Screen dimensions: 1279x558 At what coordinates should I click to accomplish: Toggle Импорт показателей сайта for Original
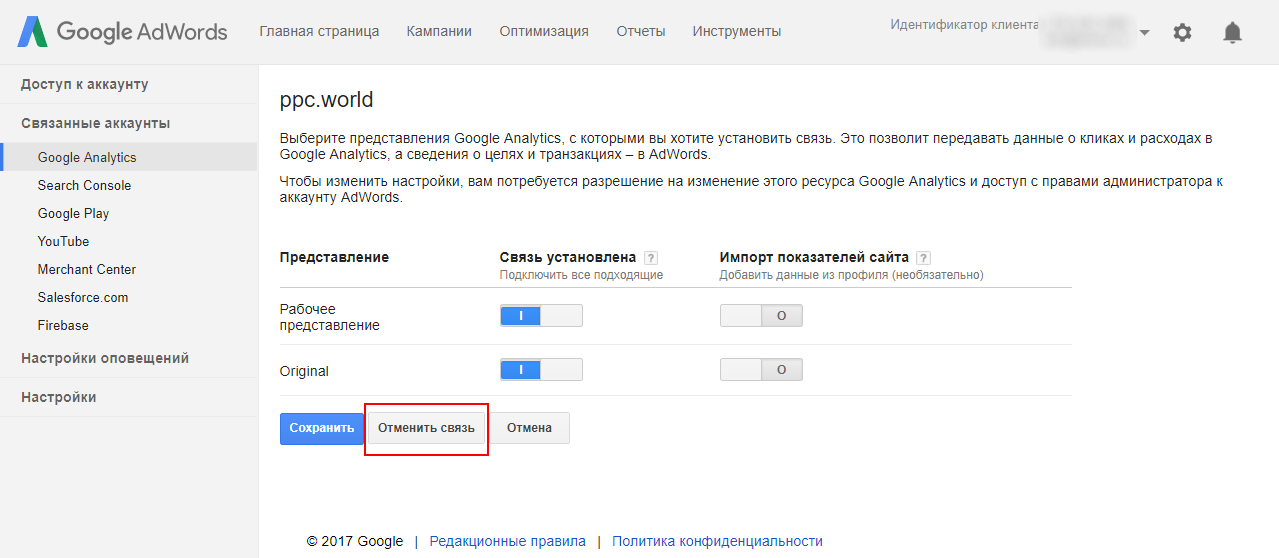[x=761, y=370]
